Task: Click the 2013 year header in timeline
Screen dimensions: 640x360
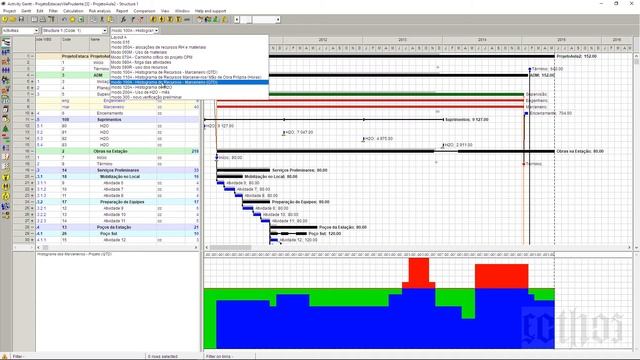Action: point(402,40)
